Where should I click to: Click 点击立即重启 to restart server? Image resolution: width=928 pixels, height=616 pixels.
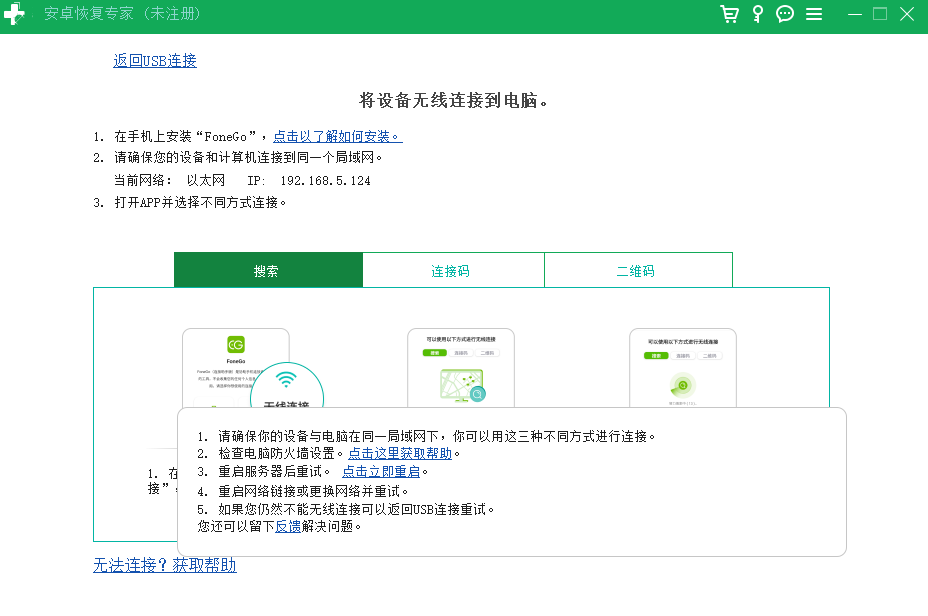coord(381,472)
